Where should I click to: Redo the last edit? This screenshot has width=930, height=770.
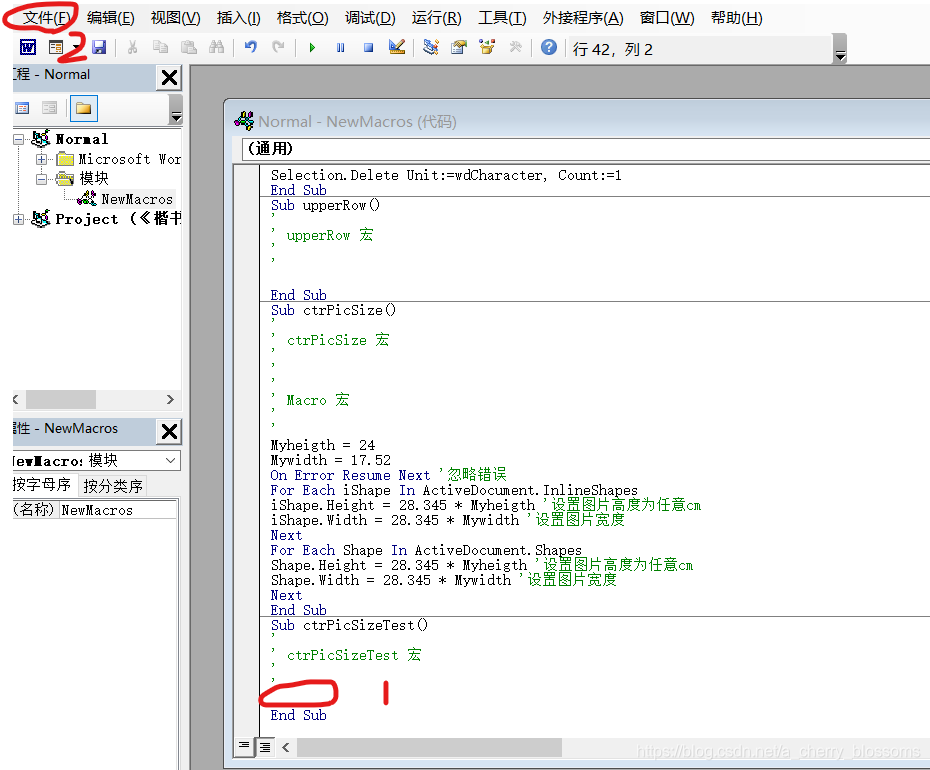point(278,47)
